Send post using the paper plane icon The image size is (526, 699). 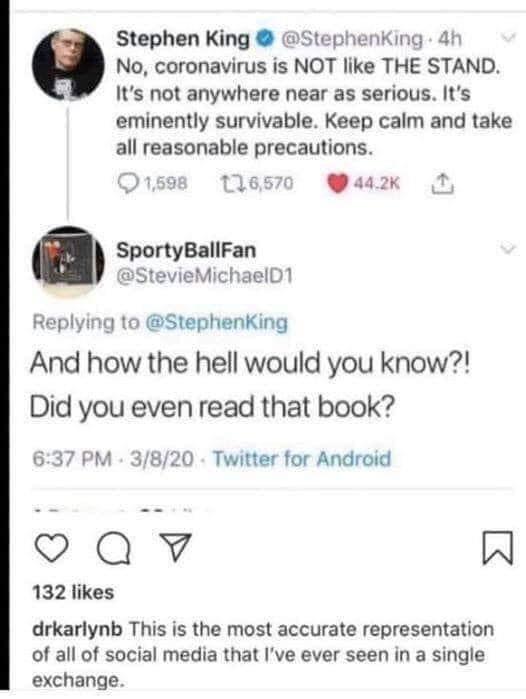click(x=175, y=547)
